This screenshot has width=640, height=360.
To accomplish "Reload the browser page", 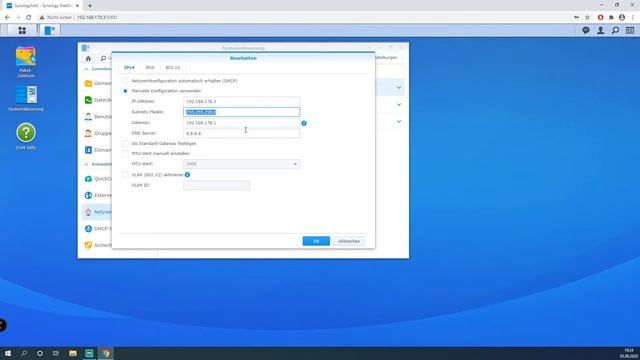I will pyautogui.click(x=29, y=17).
